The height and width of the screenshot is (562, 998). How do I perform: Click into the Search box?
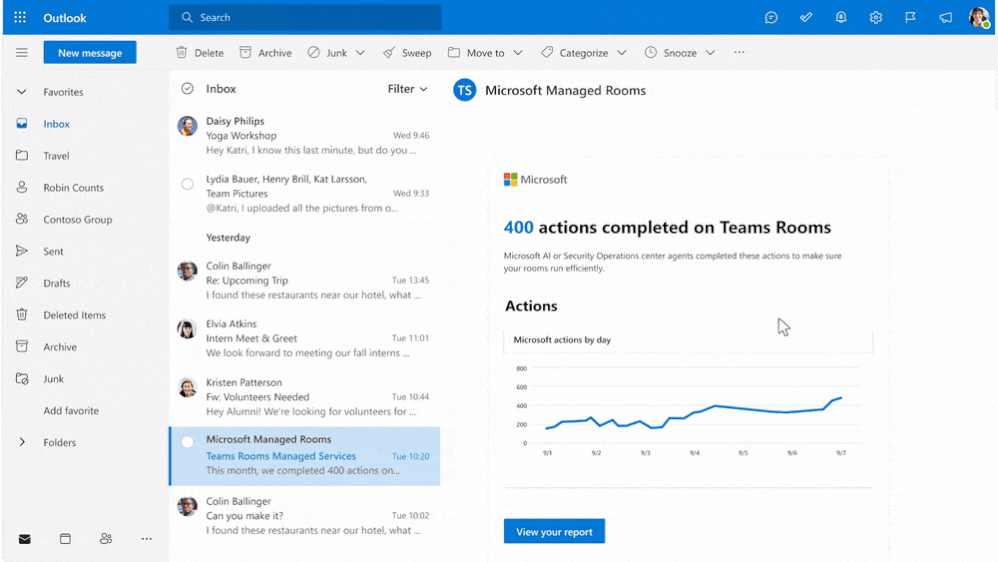pos(305,17)
